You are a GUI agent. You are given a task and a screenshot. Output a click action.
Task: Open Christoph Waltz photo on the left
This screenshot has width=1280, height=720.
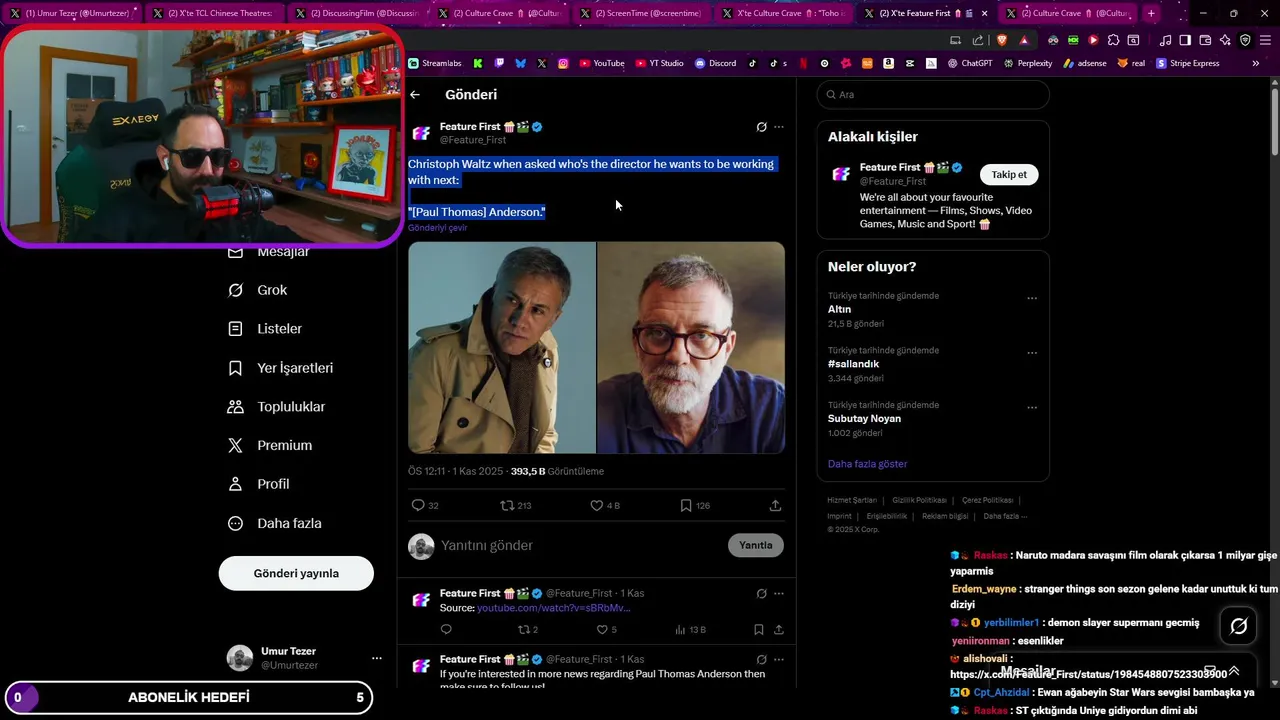pyautogui.click(x=501, y=347)
